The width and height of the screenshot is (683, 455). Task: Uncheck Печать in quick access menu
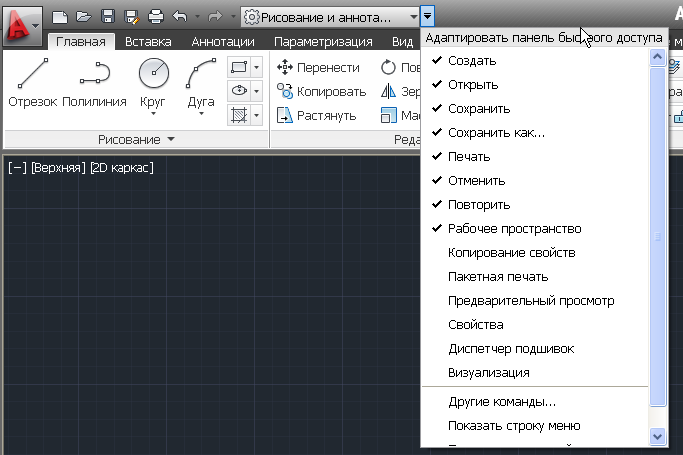pyautogui.click(x=535, y=157)
